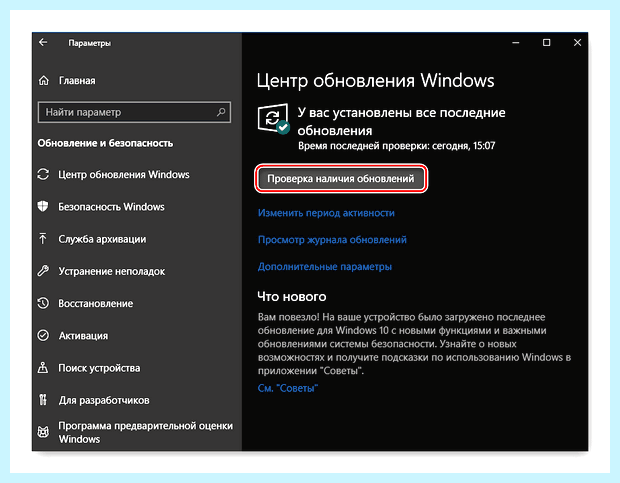Screen dimensions: 620x483
Task: Click the Что нового heading
Action: point(292,296)
